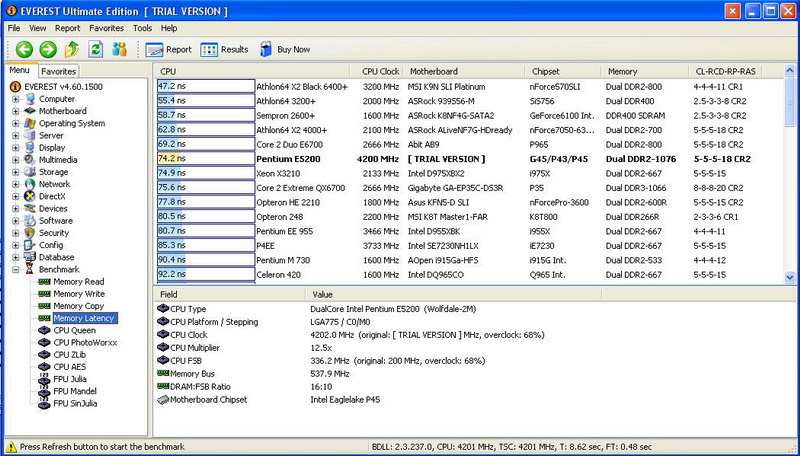Image resolution: width=800 pixels, height=456 pixels.
Task: Click the Report toolbar button
Action: [168, 49]
